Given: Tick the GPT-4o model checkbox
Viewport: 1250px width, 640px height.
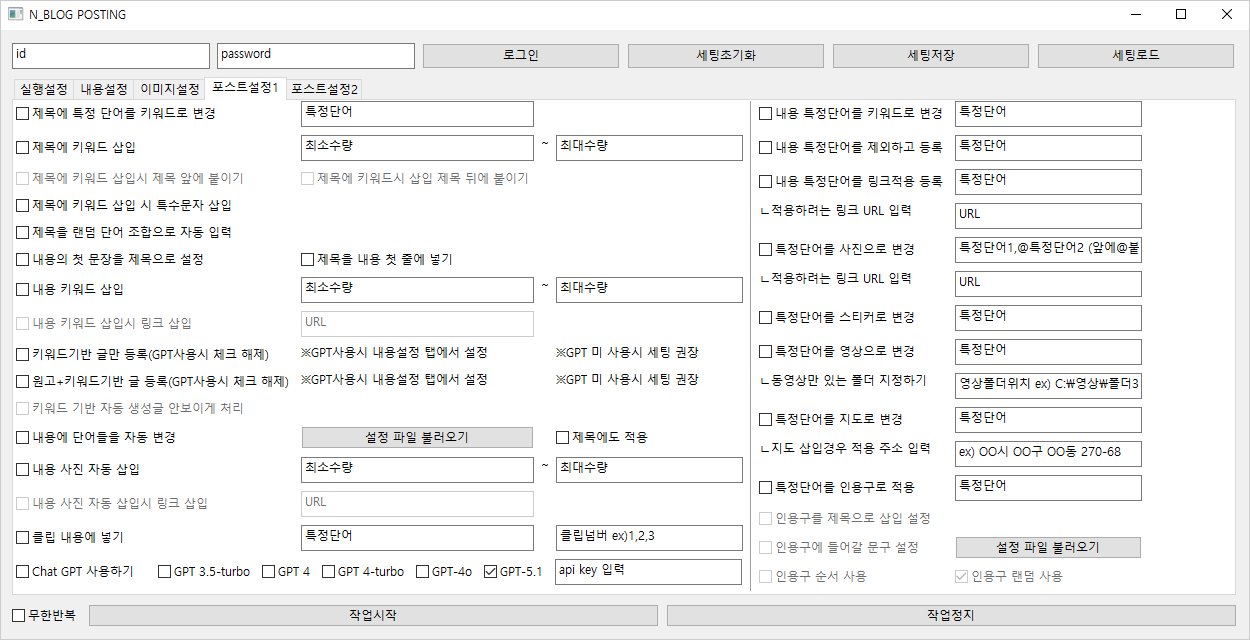Looking at the screenshot, I should [x=422, y=572].
